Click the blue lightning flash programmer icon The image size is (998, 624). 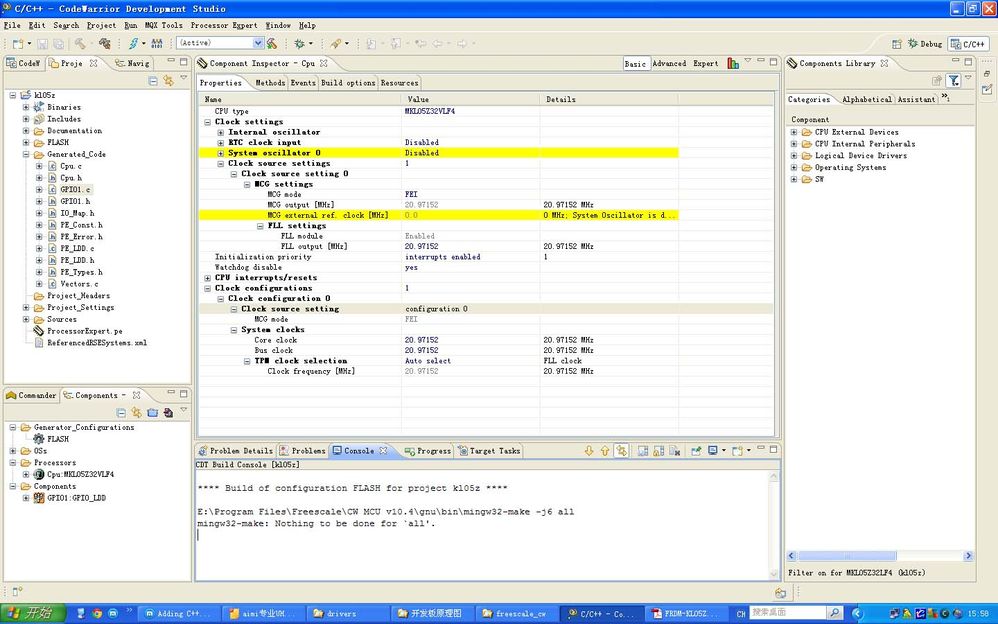click(133, 43)
